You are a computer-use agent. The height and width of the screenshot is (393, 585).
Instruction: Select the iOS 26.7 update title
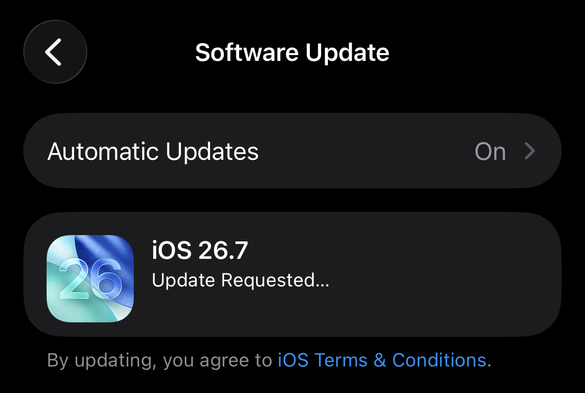200,250
